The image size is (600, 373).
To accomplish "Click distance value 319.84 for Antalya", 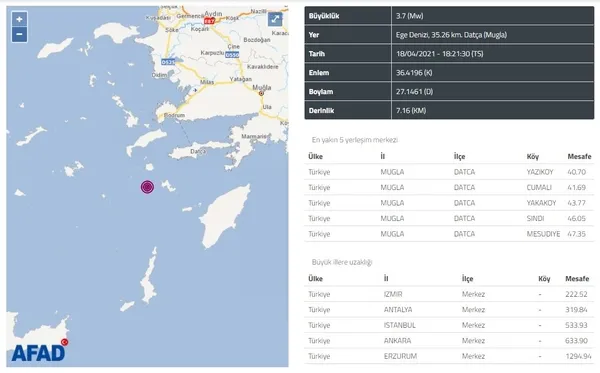I will pos(576,310).
